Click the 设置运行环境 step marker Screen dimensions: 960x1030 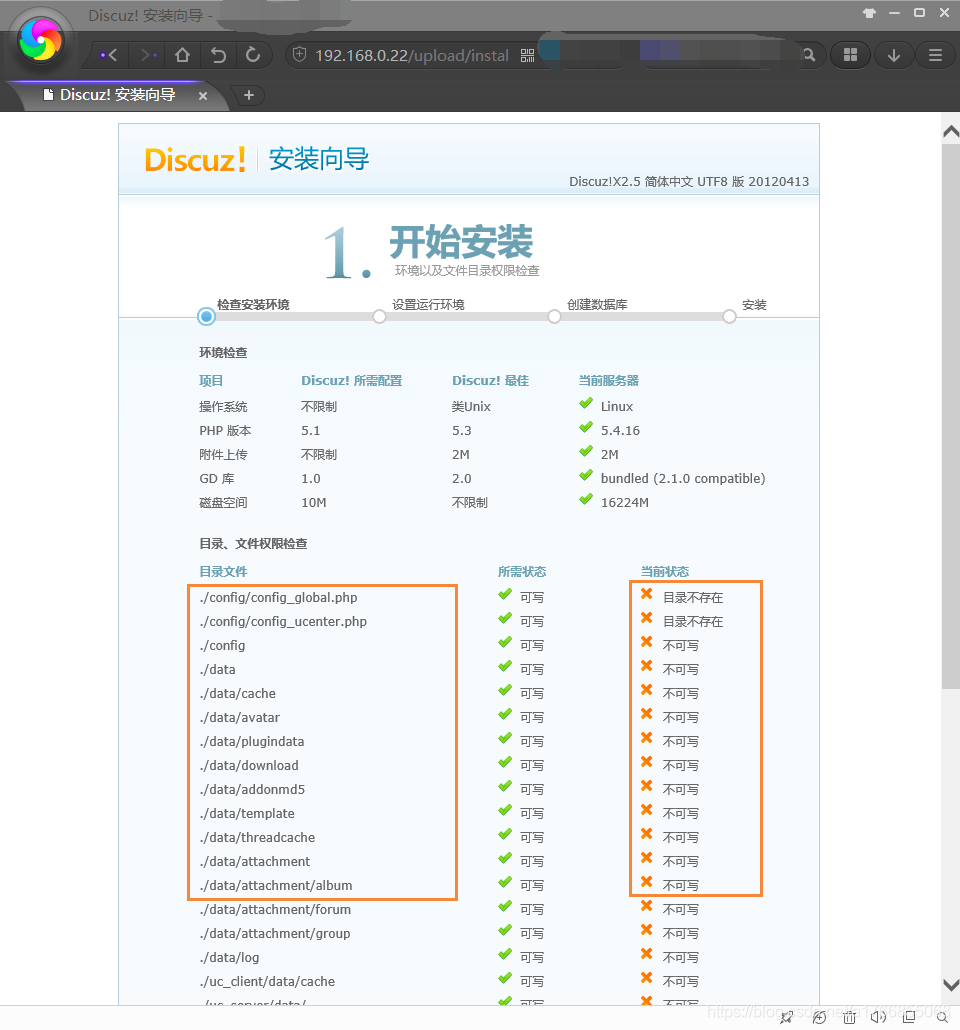click(x=379, y=317)
